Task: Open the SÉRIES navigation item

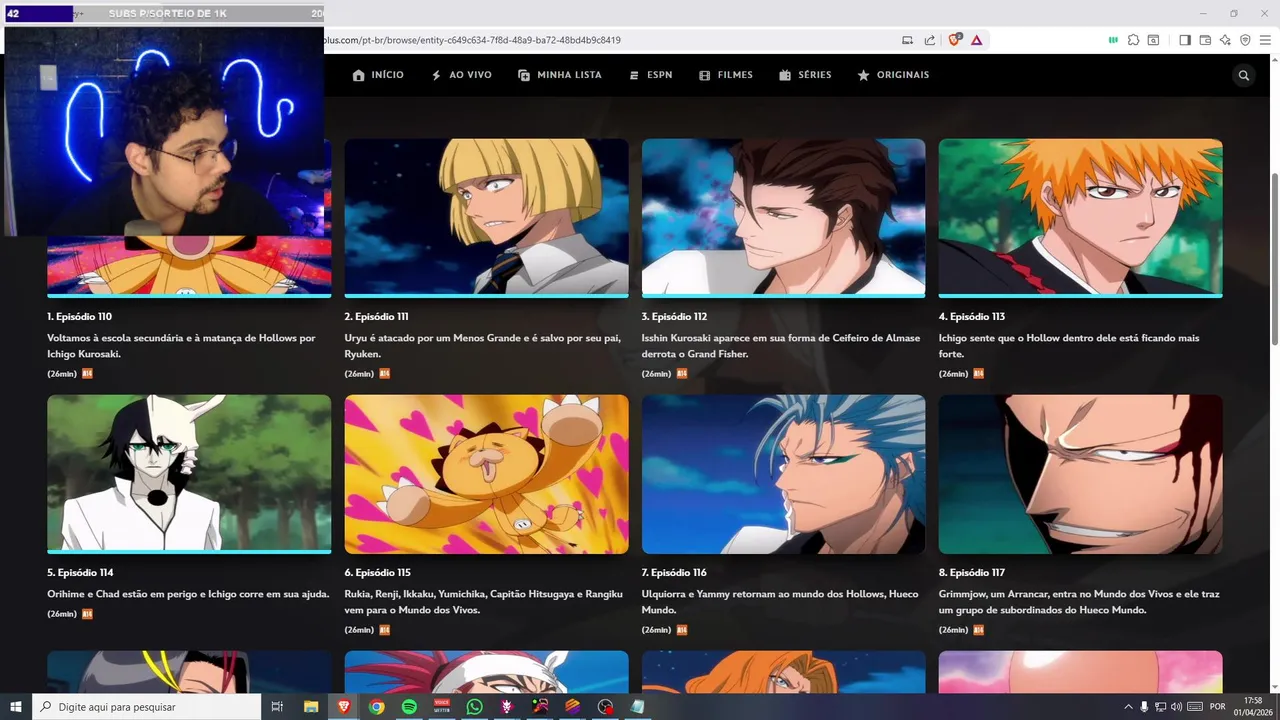Action: tap(805, 75)
